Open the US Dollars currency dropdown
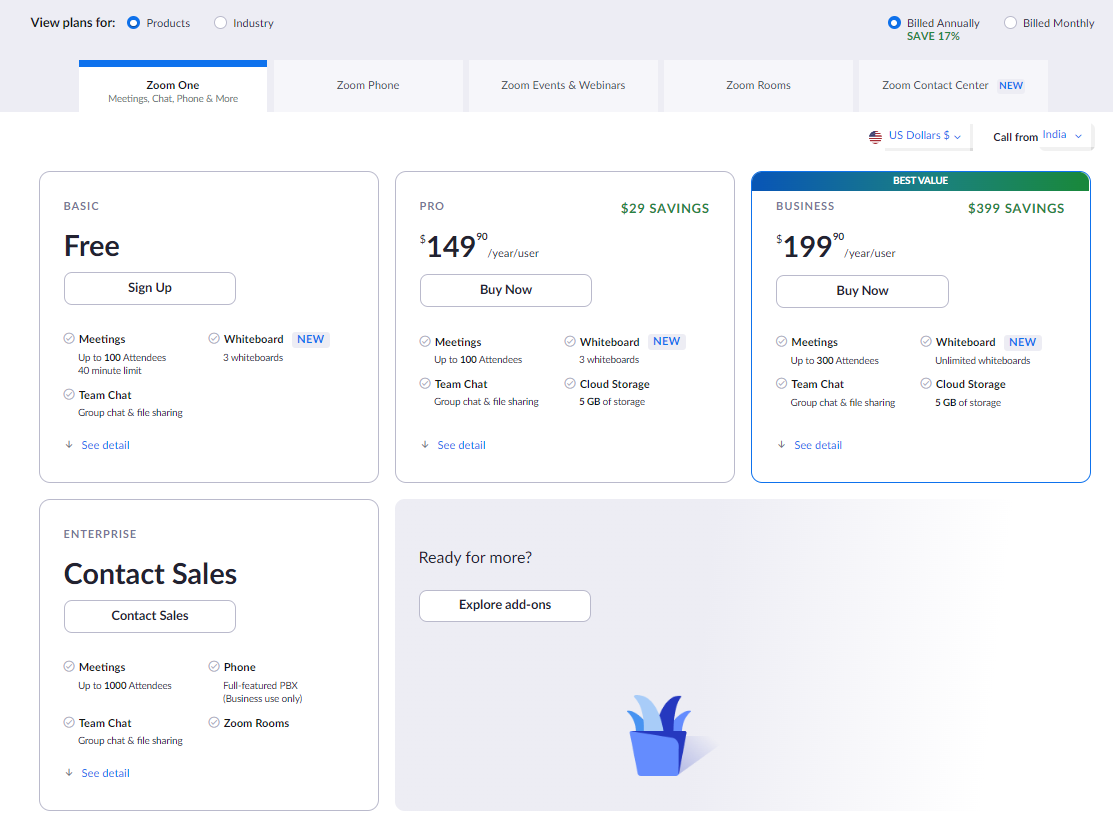The image size is (1113, 827). click(924, 136)
